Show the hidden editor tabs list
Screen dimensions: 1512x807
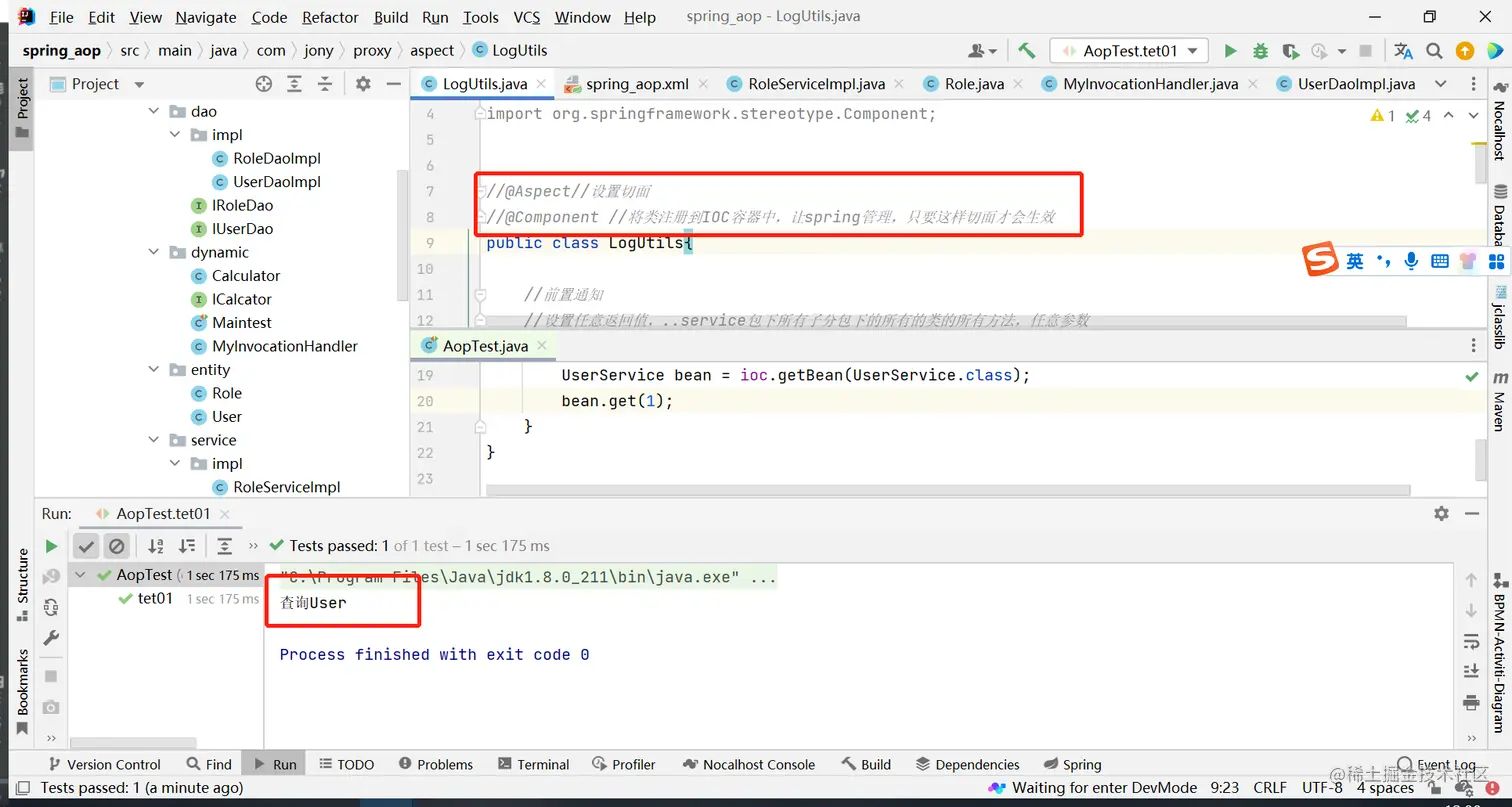1441,84
